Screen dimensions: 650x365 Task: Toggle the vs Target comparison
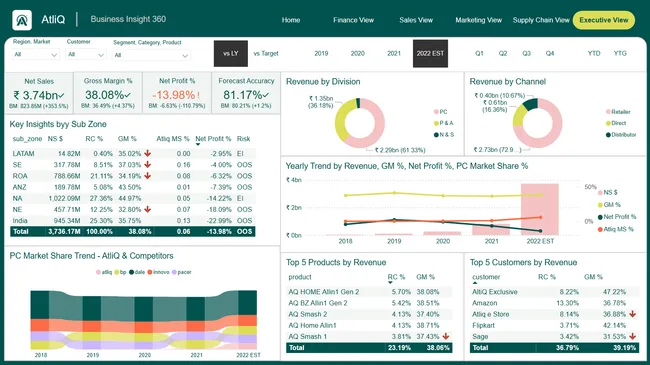click(266, 54)
